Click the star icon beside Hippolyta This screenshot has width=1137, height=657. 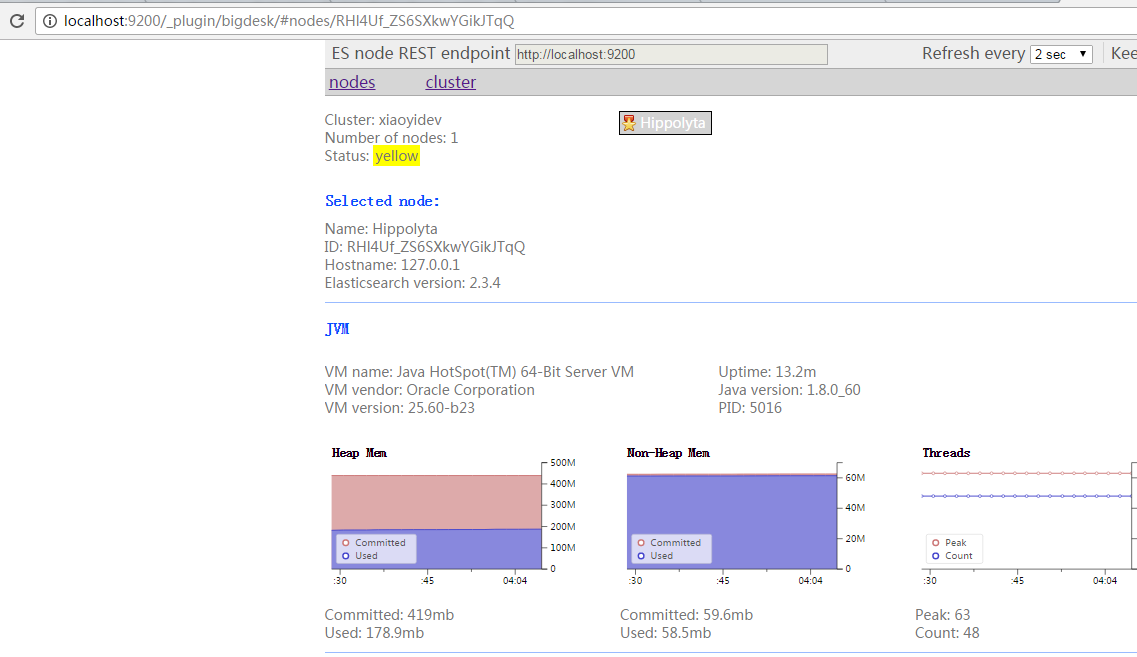click(629, 123)
